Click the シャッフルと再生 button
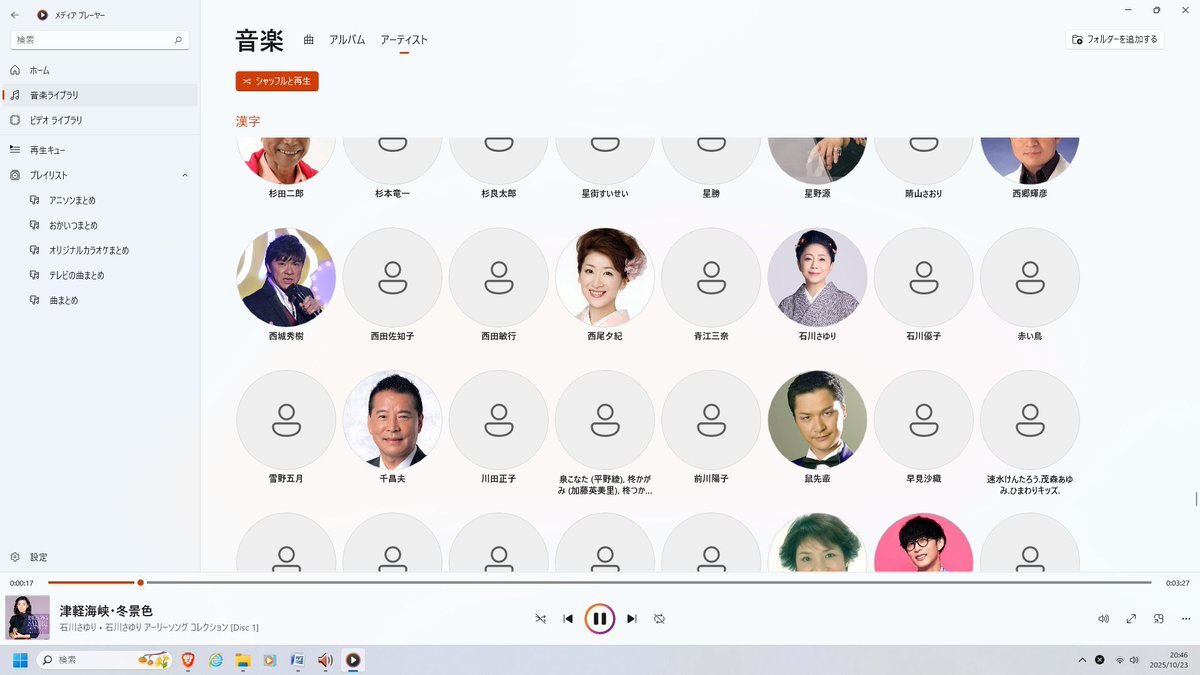The image size is (1200, 675). (x=277, y=81)
